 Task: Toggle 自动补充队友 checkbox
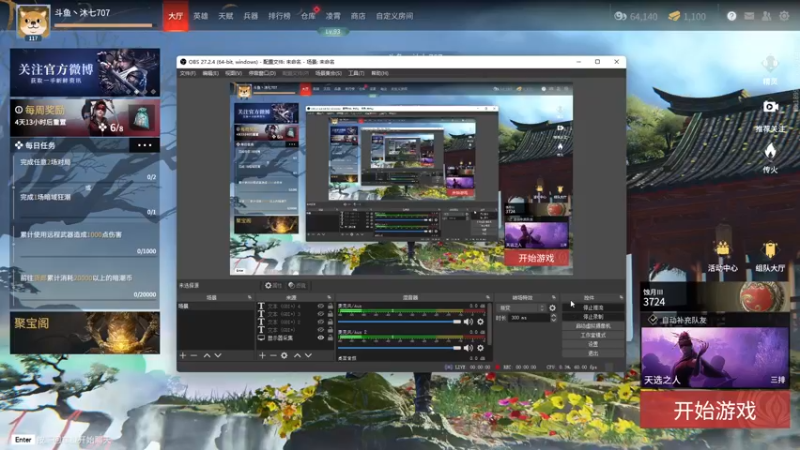coord(653,320)
